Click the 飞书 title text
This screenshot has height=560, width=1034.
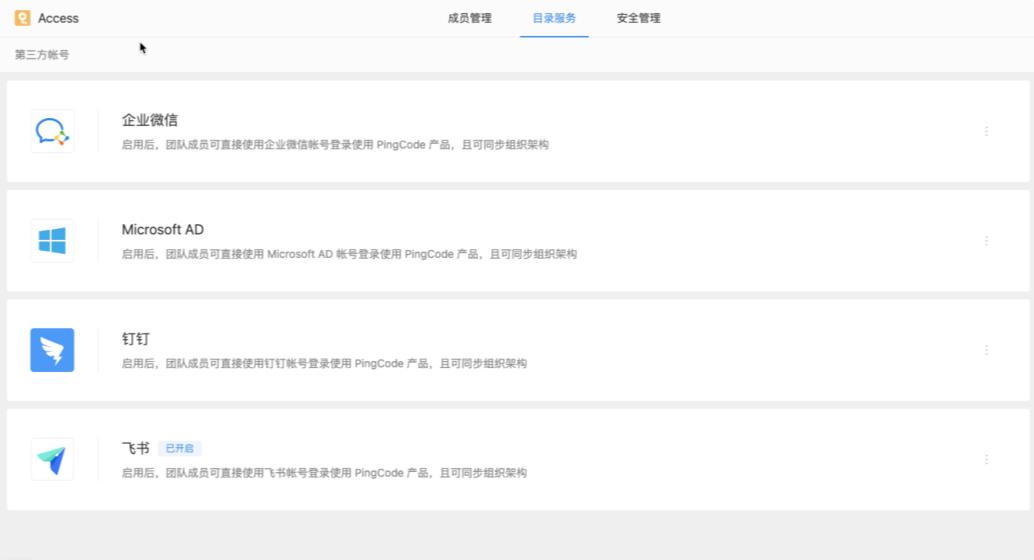pos(136,449)
